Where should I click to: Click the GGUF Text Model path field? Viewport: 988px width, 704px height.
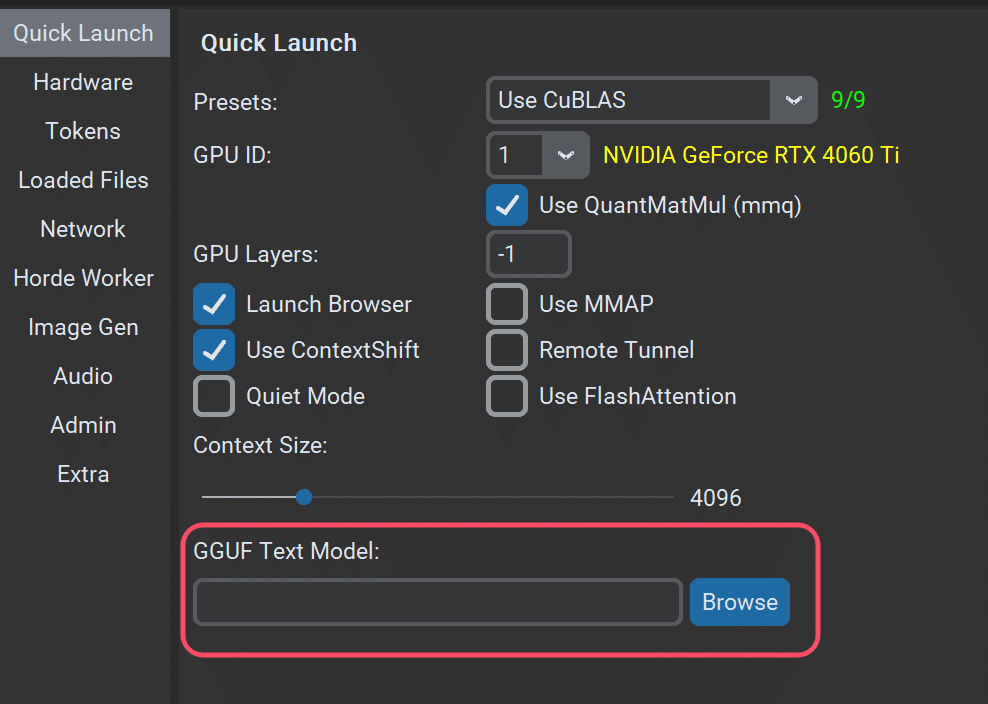click(x=438, y=602)
